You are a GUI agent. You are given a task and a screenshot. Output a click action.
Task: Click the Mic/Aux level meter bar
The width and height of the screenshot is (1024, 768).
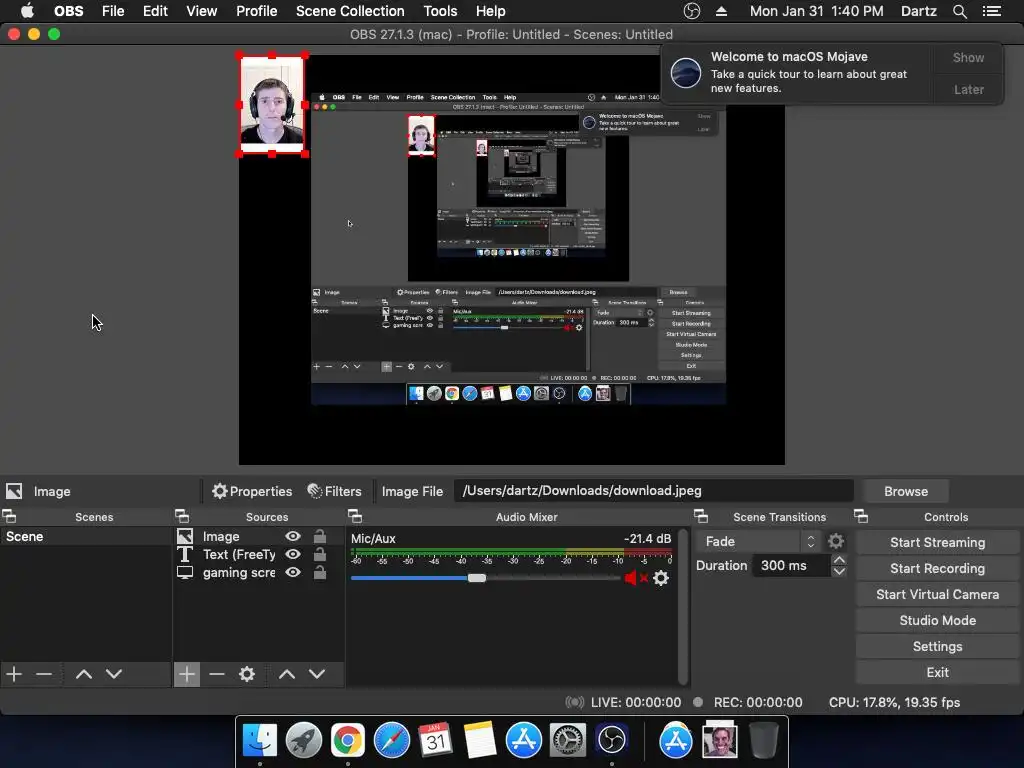click(511, 552)
